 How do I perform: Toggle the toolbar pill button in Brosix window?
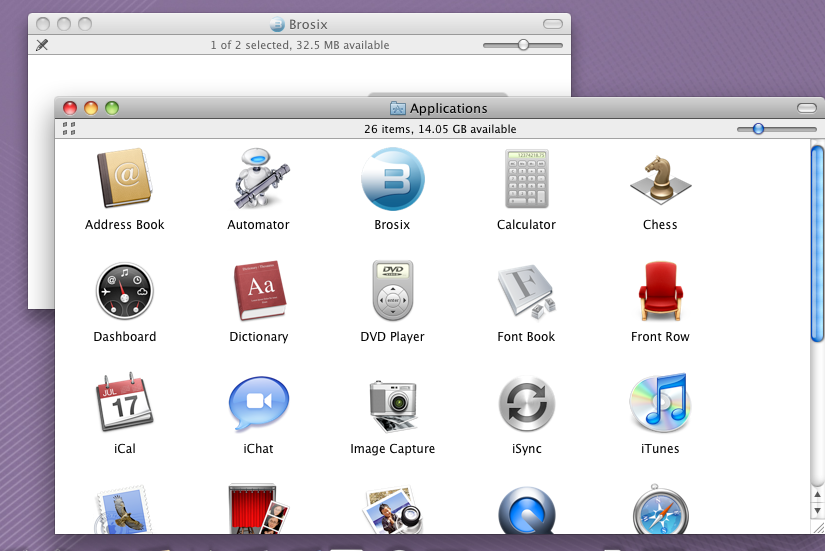tap(553, 24)
